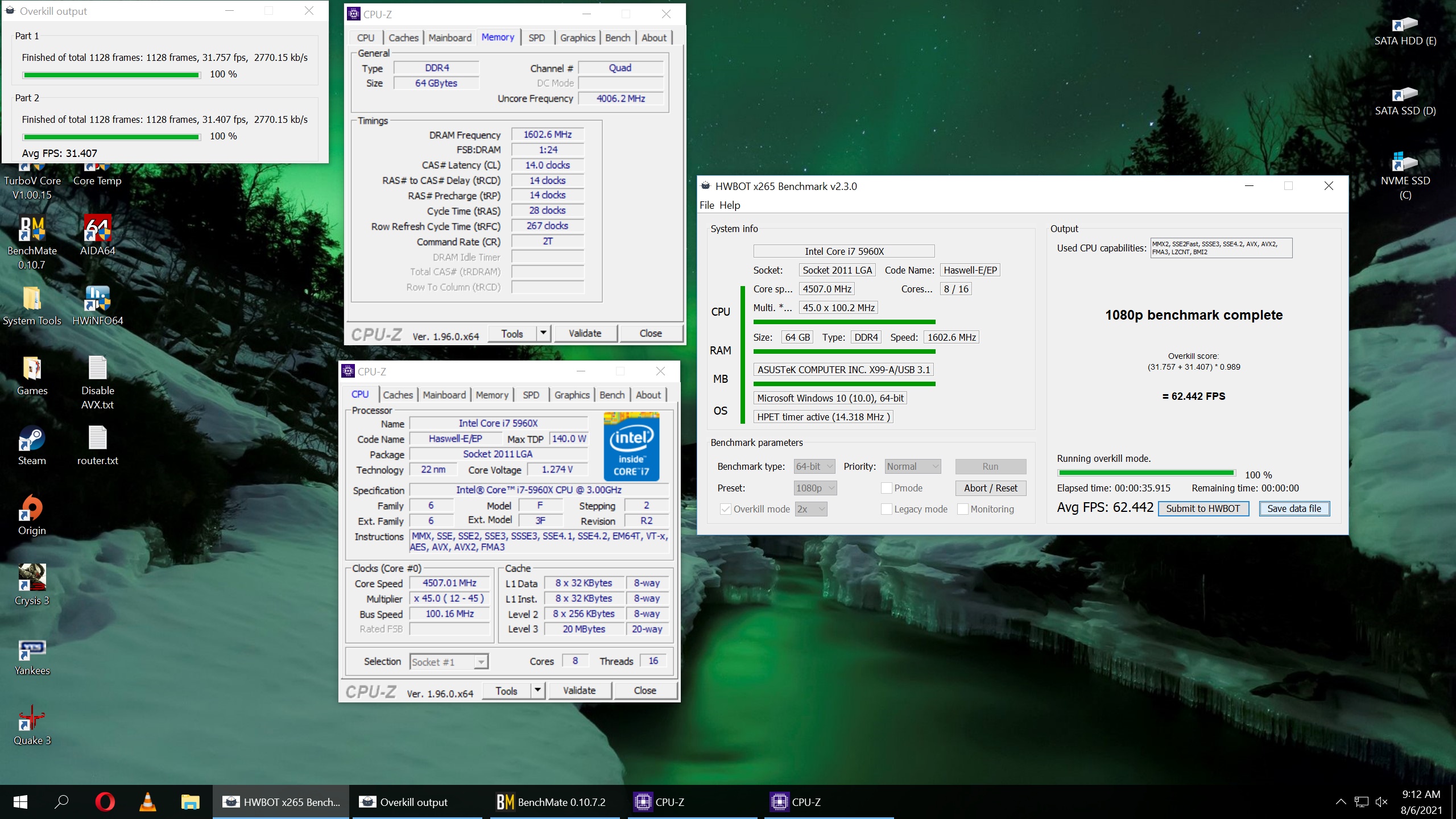
Task: Click the Save data file button
Action: 1294,508
